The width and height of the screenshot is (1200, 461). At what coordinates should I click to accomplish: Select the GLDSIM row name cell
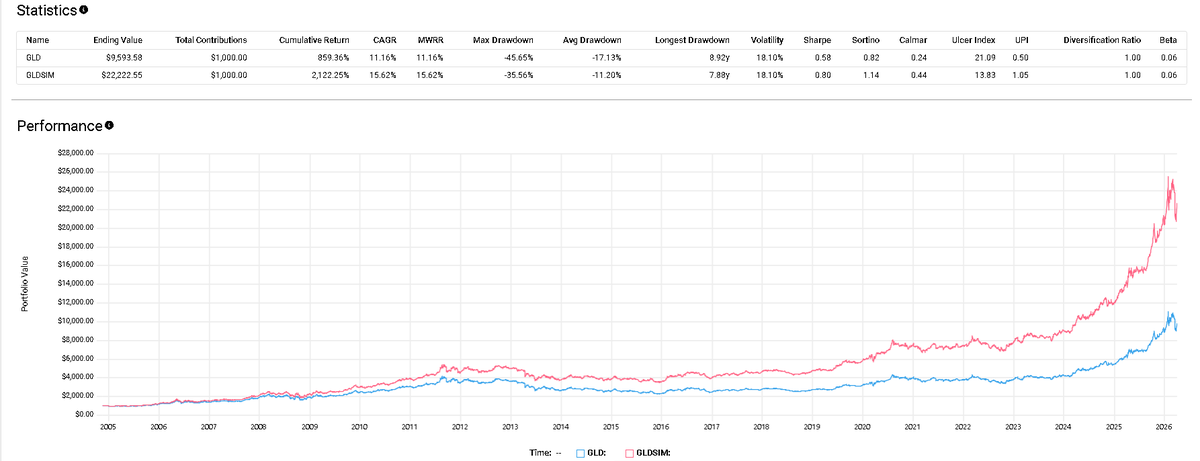41,76
